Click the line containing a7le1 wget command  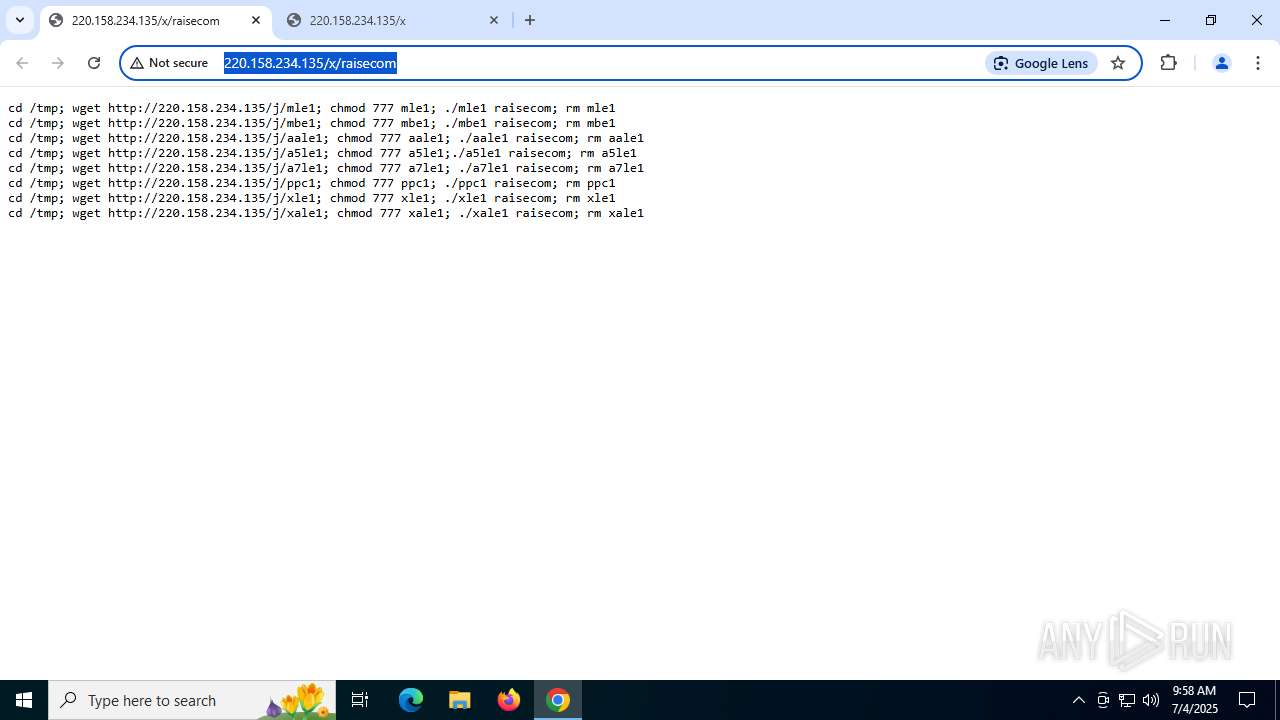pos(326,168)
